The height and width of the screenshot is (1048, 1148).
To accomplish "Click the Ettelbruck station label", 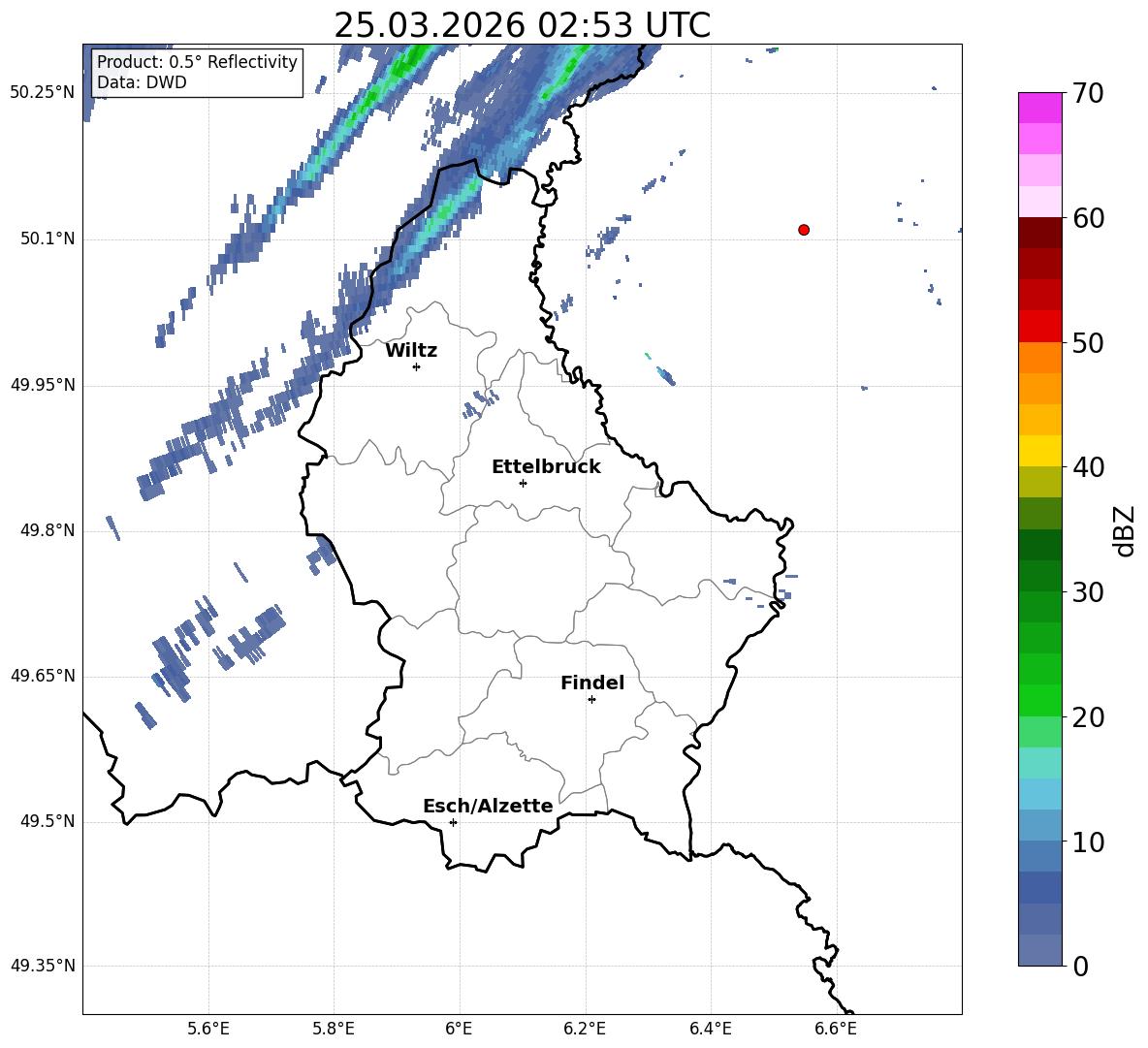I will pos(546,467).
